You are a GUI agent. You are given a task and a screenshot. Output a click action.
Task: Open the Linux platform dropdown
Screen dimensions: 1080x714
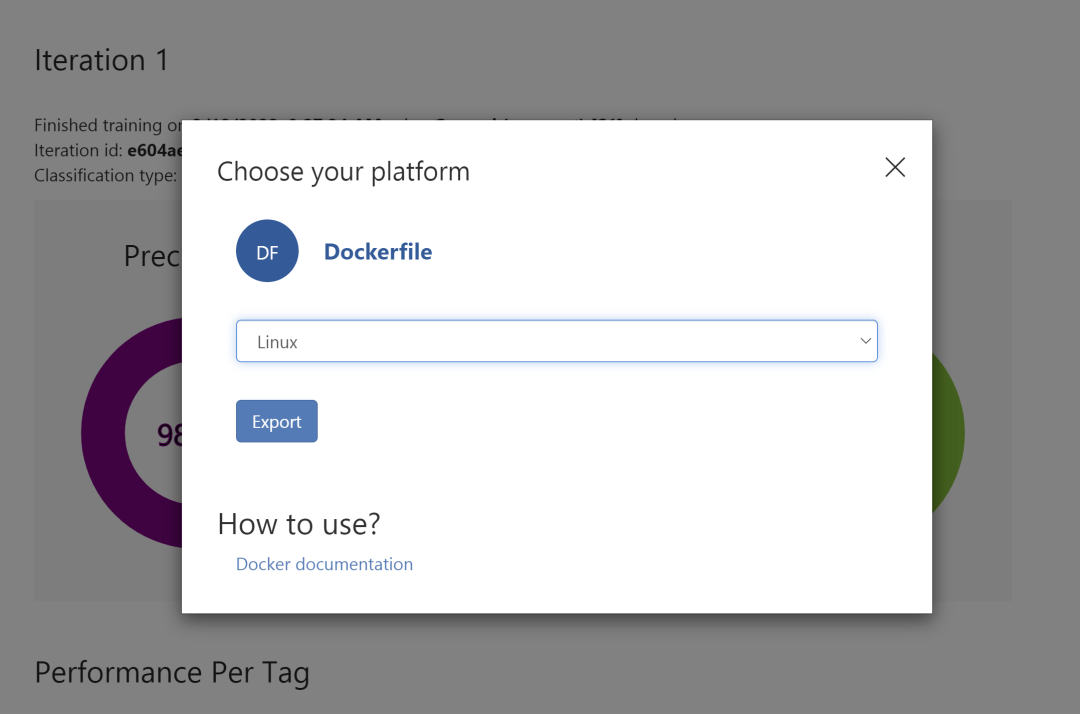click(x=556, y=341)
